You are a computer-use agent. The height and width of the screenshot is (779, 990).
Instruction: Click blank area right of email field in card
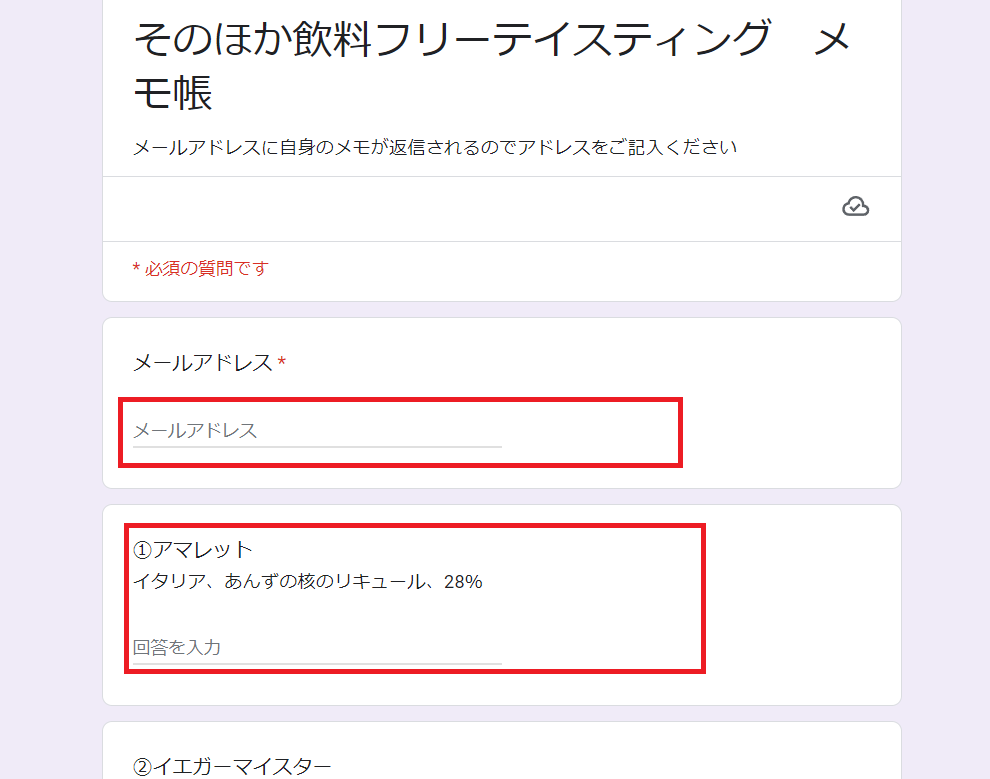789,432
